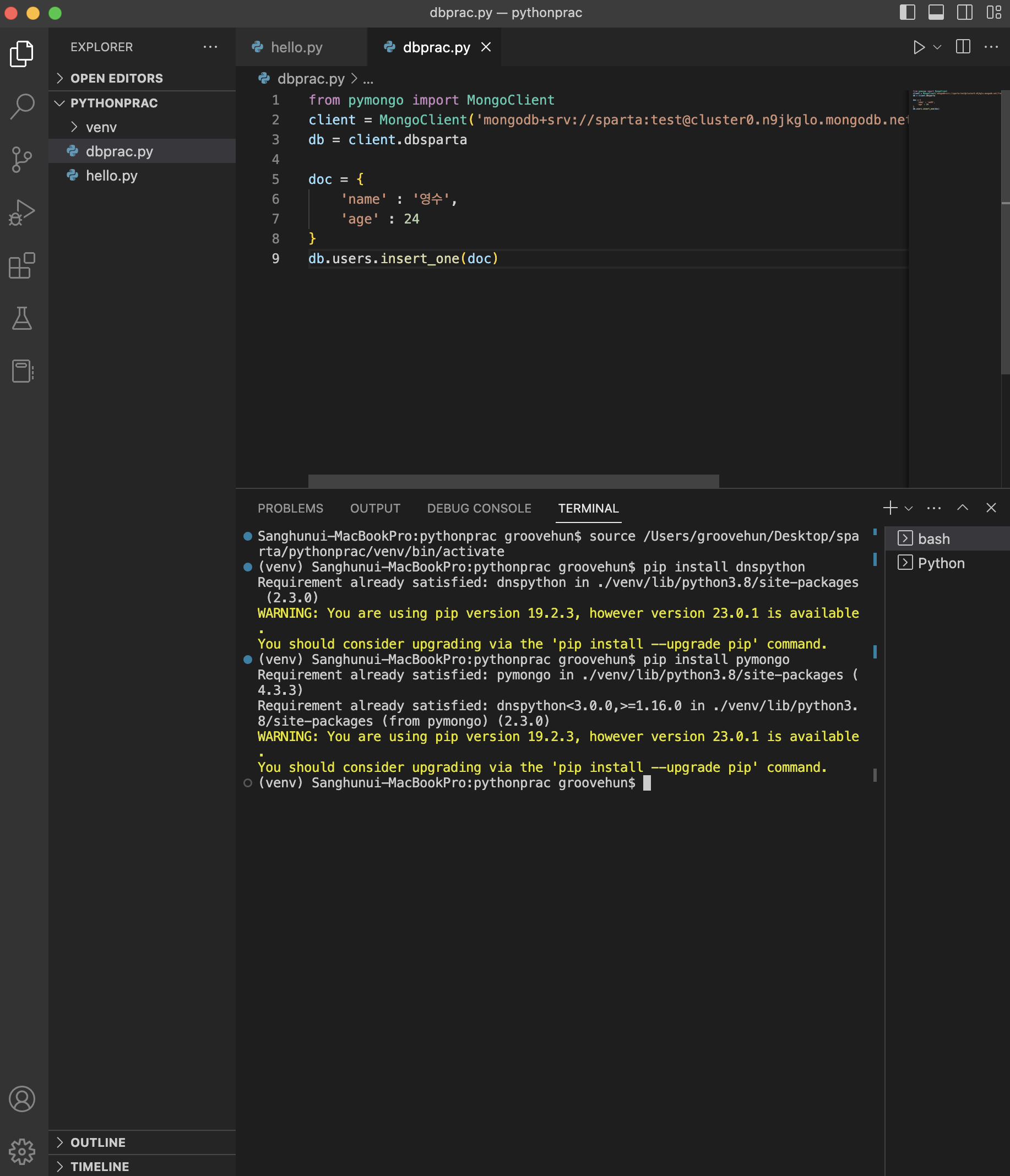Switch to the Problems panel tab
This screenshot has width=1010, height=1176.
290,509
